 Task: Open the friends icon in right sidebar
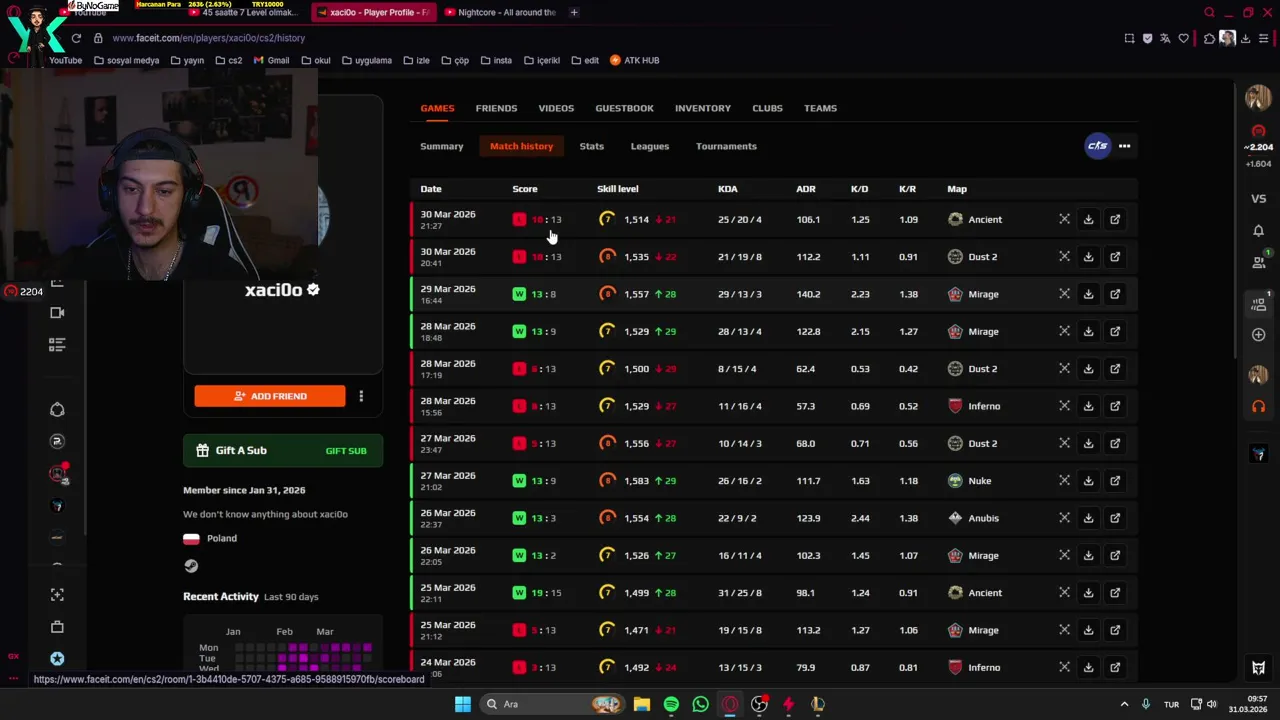1258,262
